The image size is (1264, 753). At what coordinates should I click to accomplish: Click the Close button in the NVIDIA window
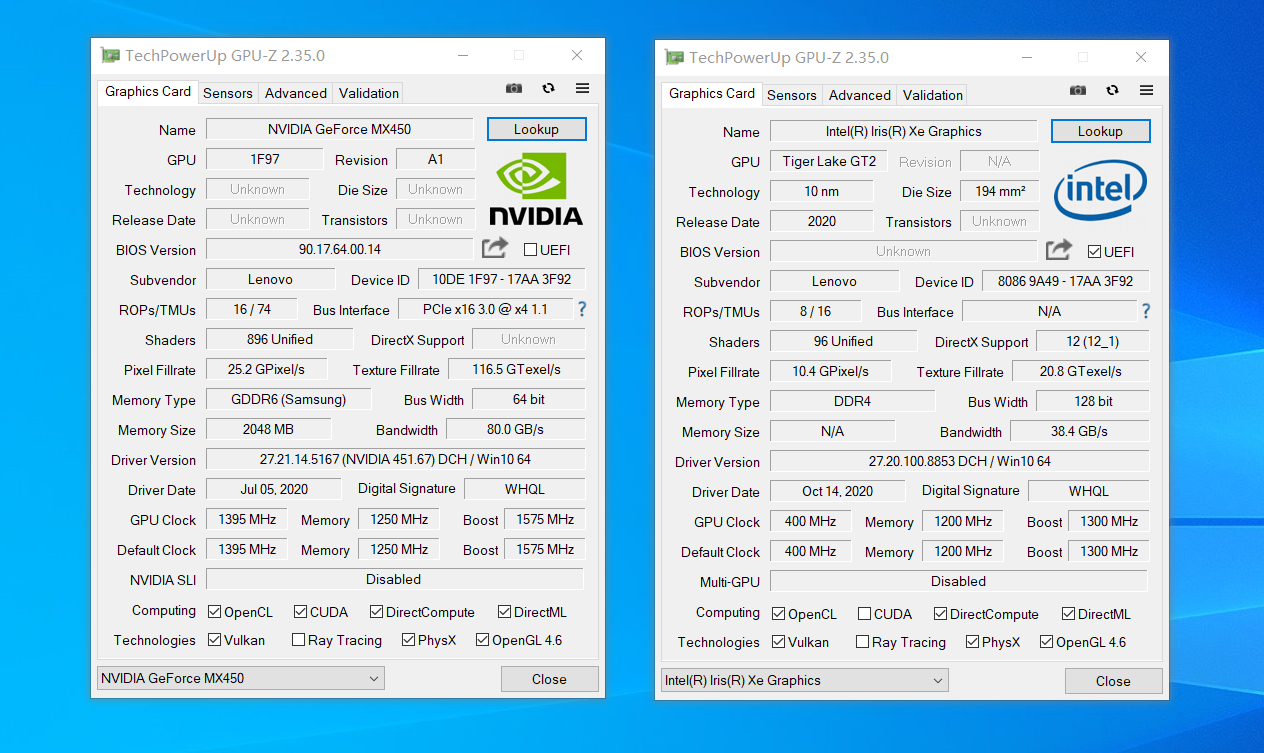click(x=549, y=679)
